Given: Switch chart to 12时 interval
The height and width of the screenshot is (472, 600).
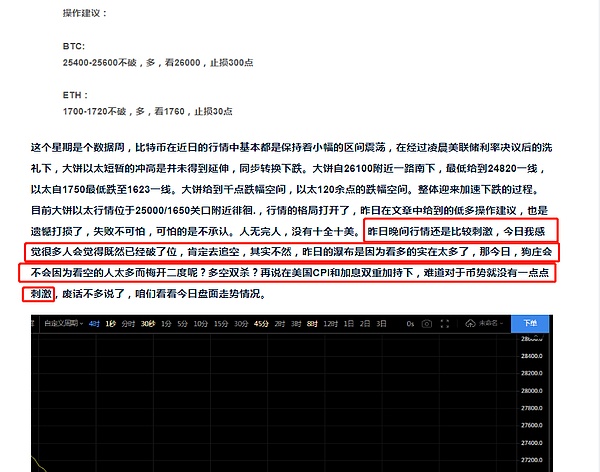Looking at the screenshot, I should tap(330, 324).
